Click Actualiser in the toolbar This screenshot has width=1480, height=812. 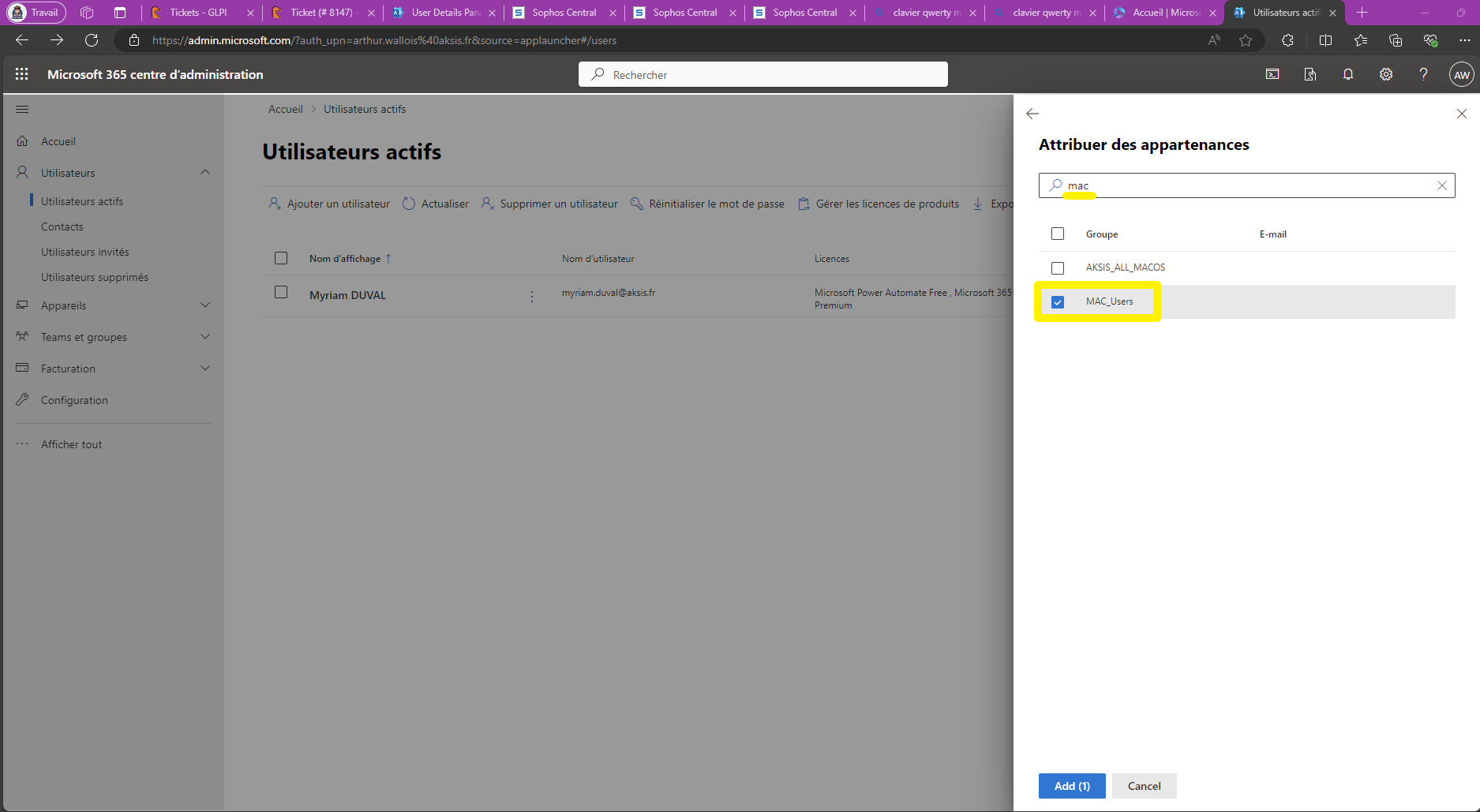(x=436, y=204)
